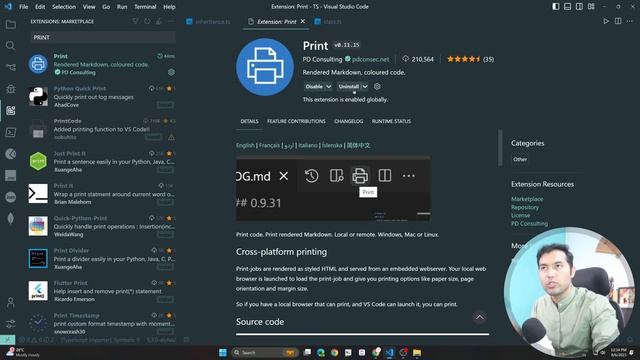Click the extensions search box containing PRINT
Image resolution: width=640 pixels, height=360 pixels.
103,38
